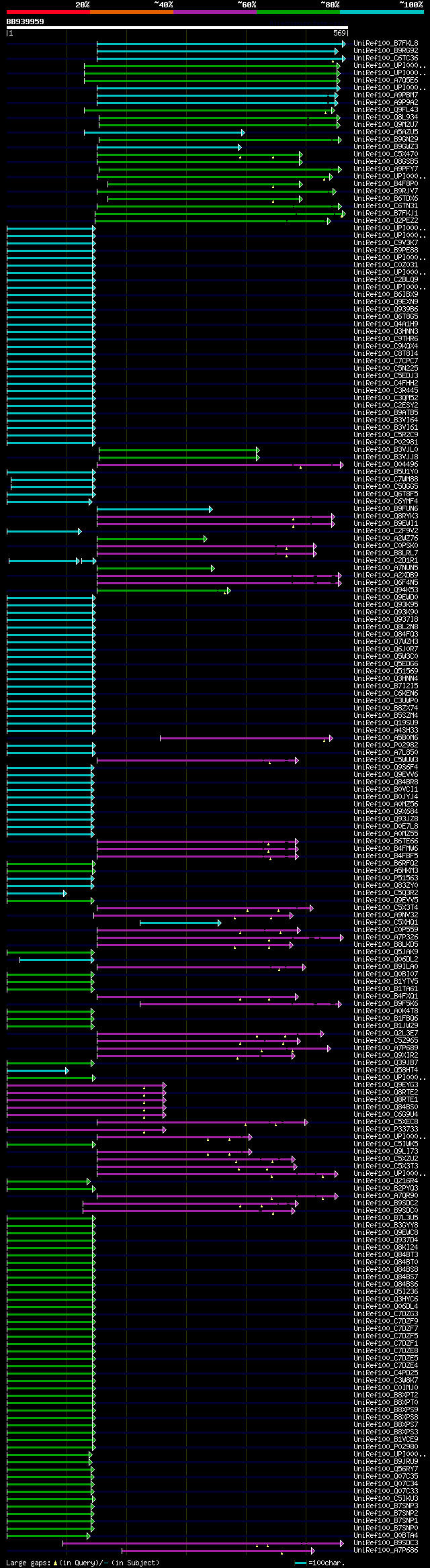Open hit UniRef100_Q93K95

coord(386,605)
